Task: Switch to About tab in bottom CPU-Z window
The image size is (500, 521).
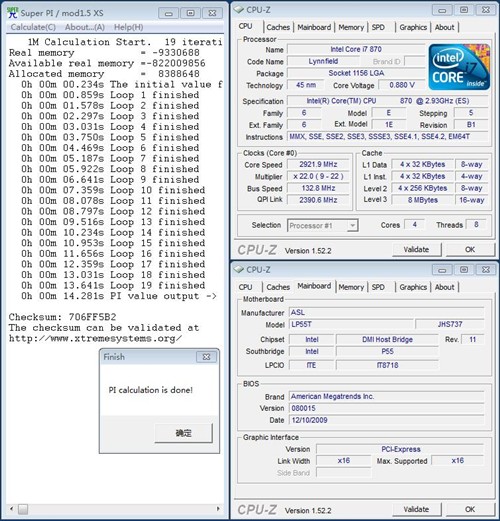Action: pos(444,287)
